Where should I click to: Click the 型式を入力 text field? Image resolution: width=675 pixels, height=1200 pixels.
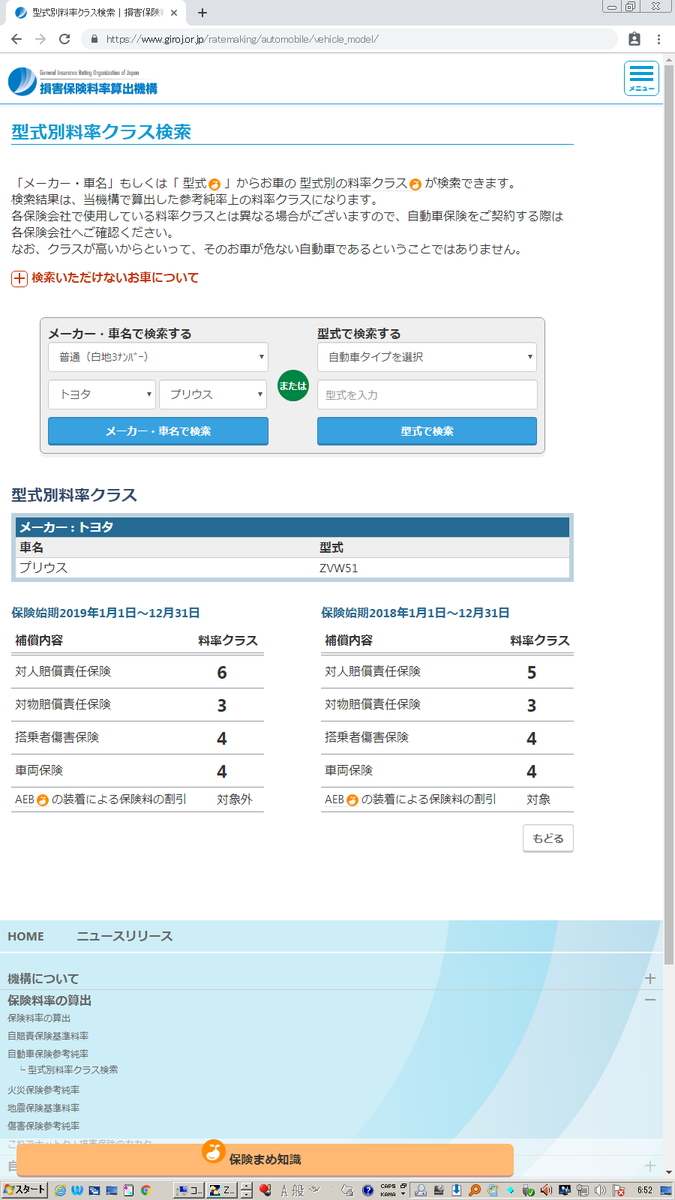pyautogui.click(x=427, y=395)
